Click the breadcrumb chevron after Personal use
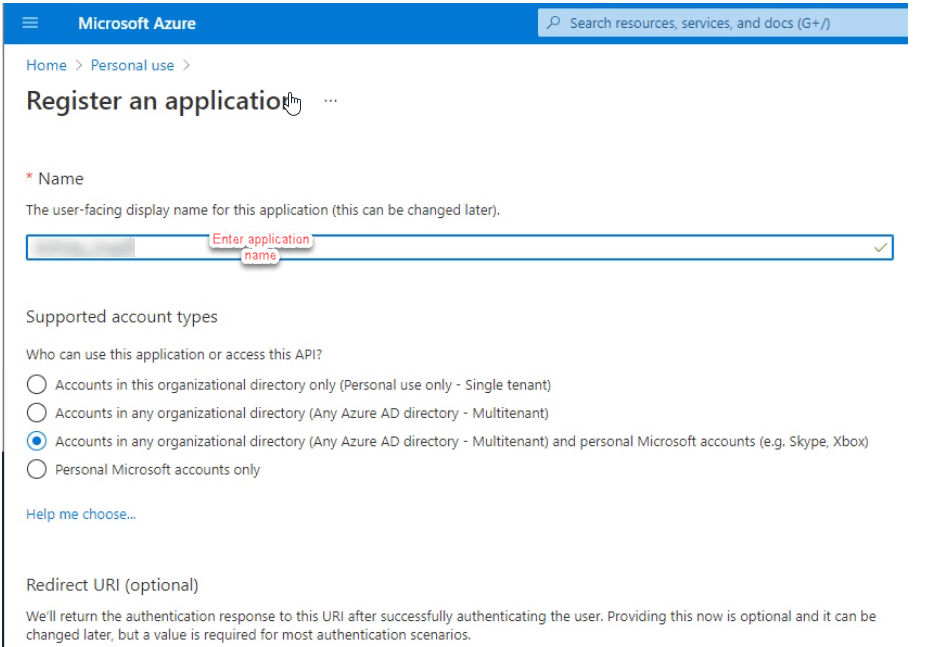Image resolution: width=935 pixels, height=647 pixels. (186, 66)
